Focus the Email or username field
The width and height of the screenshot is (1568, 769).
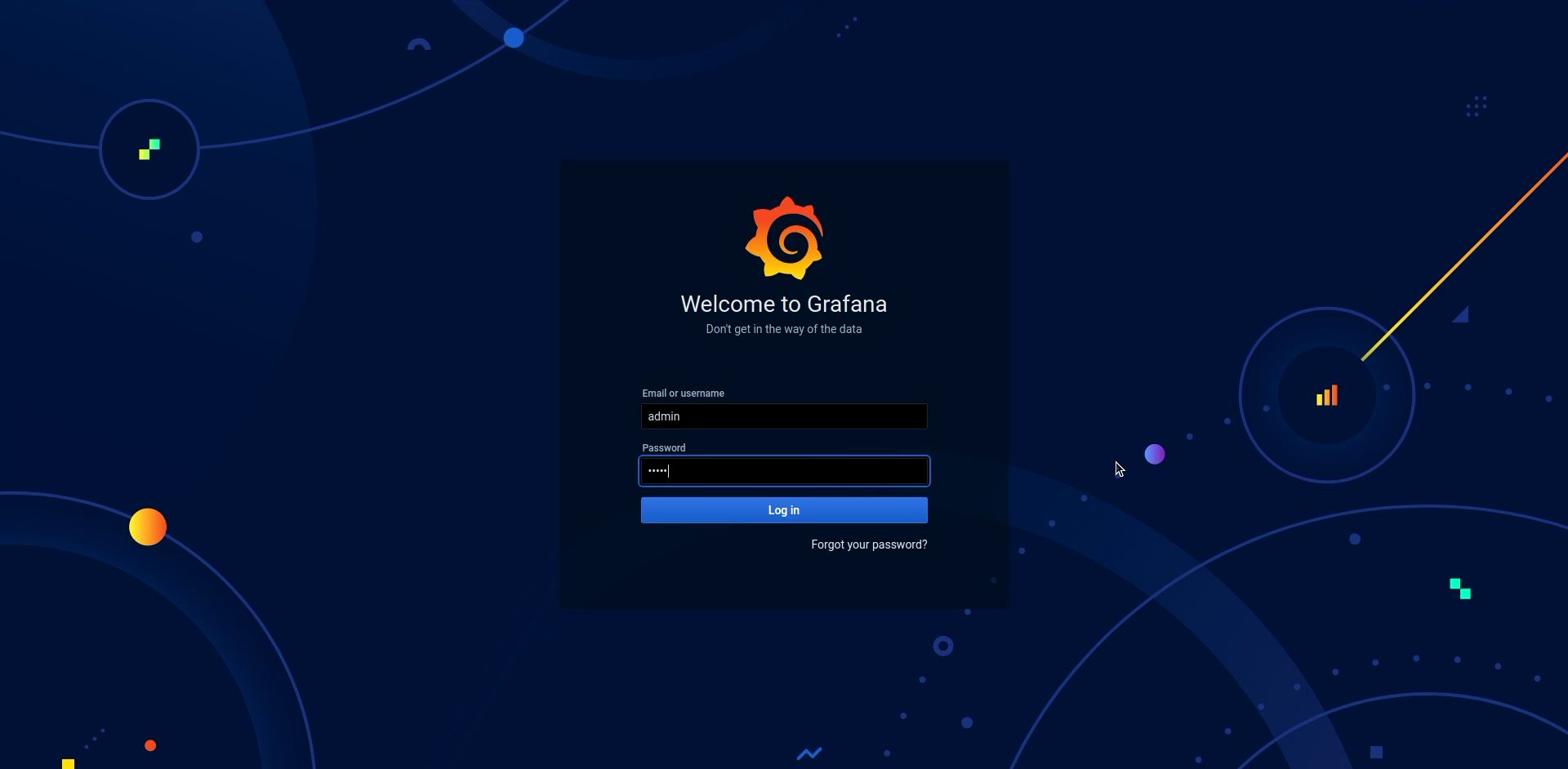(784, 416)
